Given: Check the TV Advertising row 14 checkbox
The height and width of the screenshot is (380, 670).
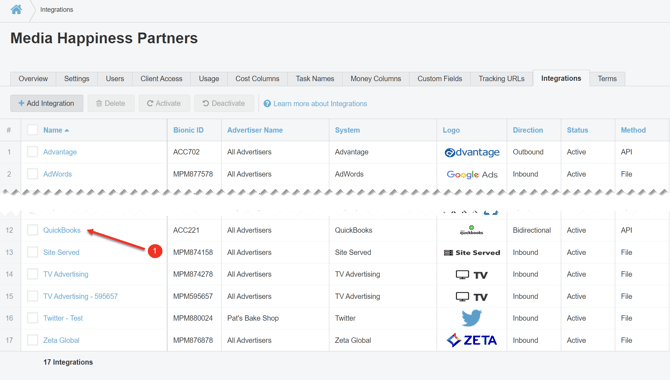Looking at the screenshot, I should coord(32,274).
